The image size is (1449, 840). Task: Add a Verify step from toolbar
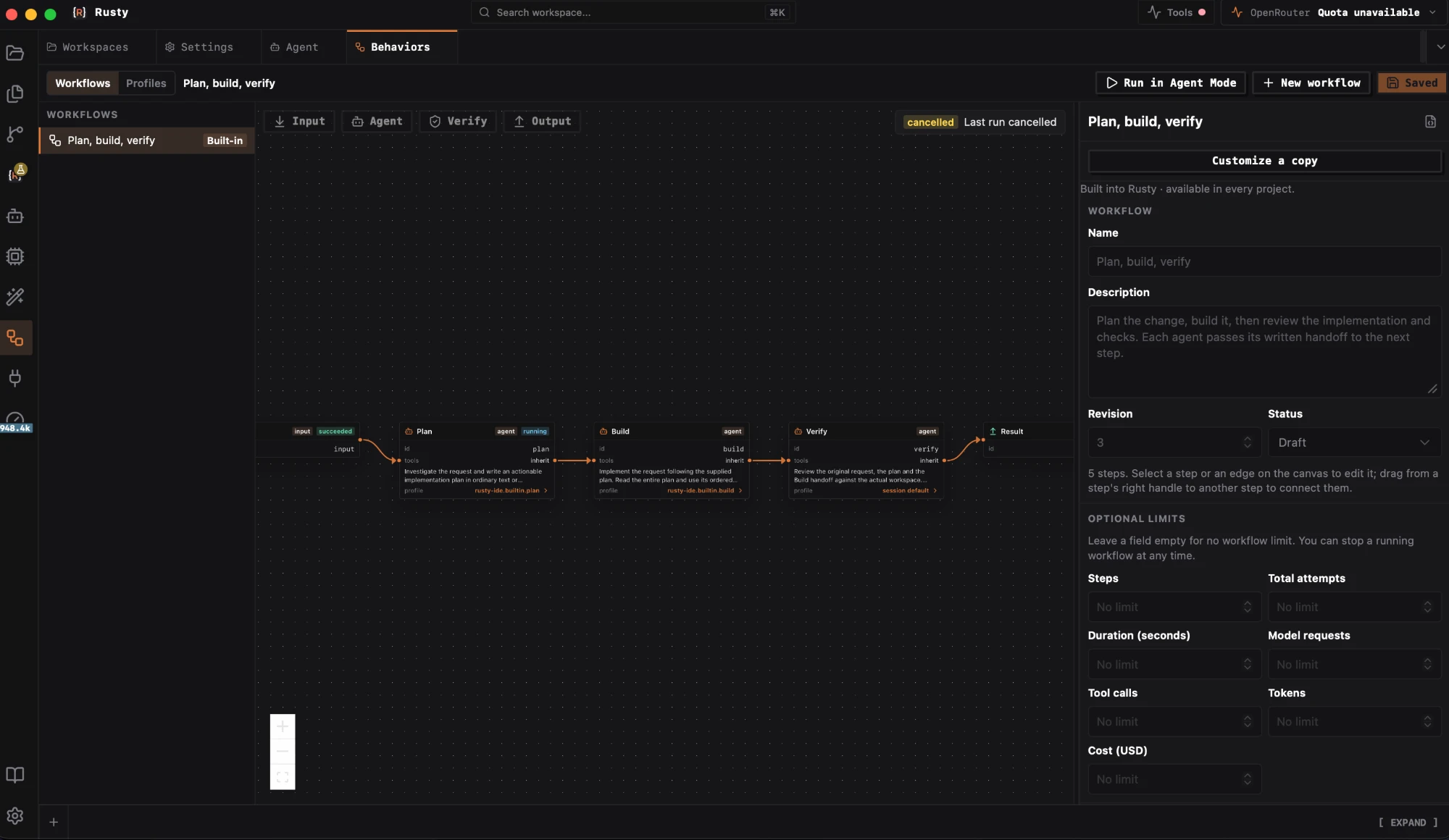tap(458, 122)
